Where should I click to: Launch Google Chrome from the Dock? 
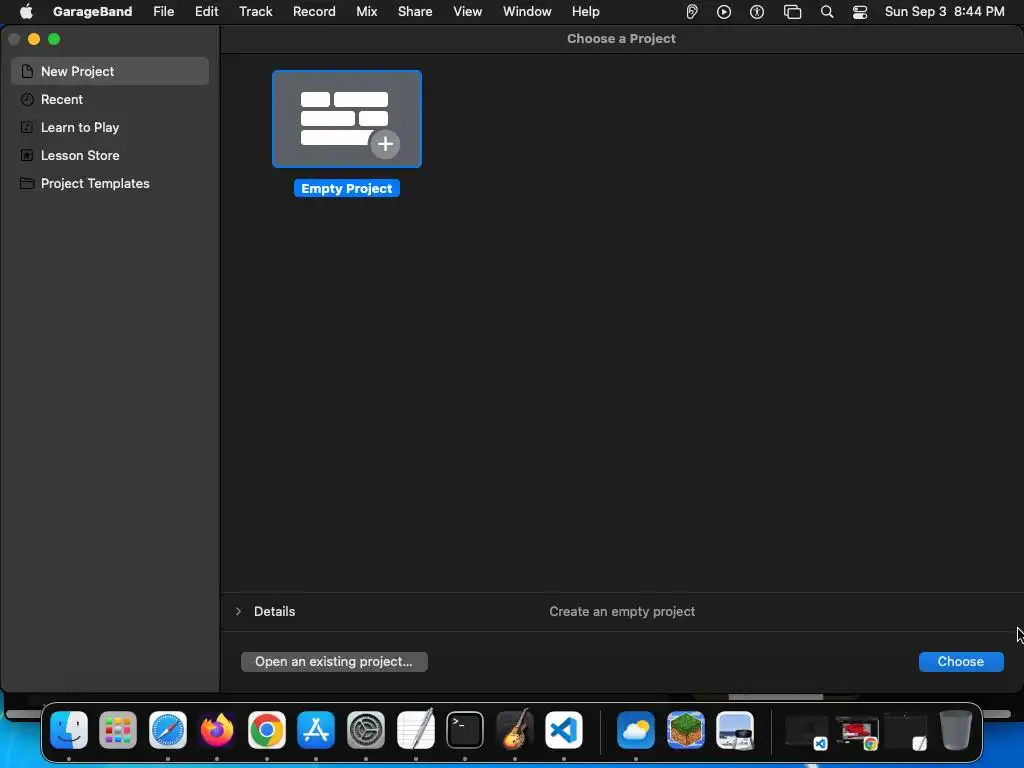(266, 730)
